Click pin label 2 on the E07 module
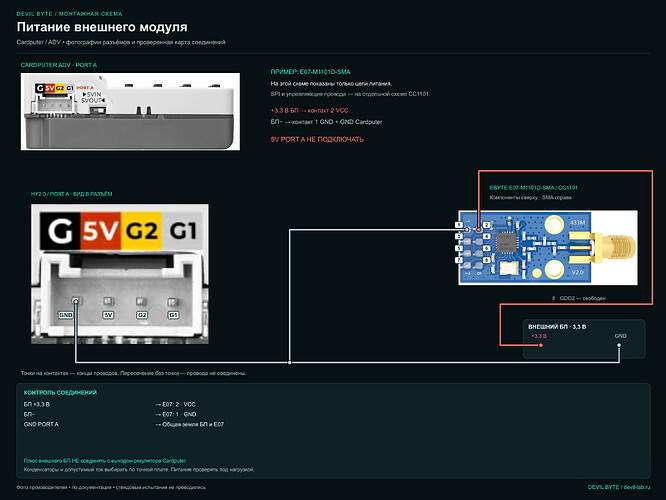Screen dimensions: 666x500 click(x=487, y=225)
